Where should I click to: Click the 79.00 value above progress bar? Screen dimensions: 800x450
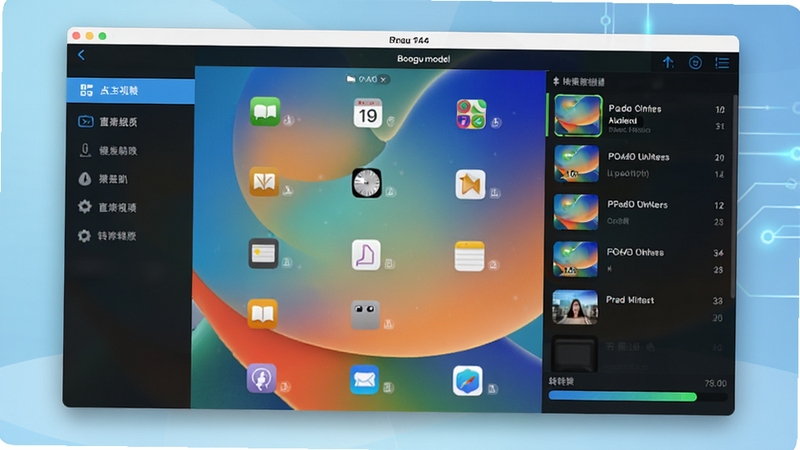point(715,383)
